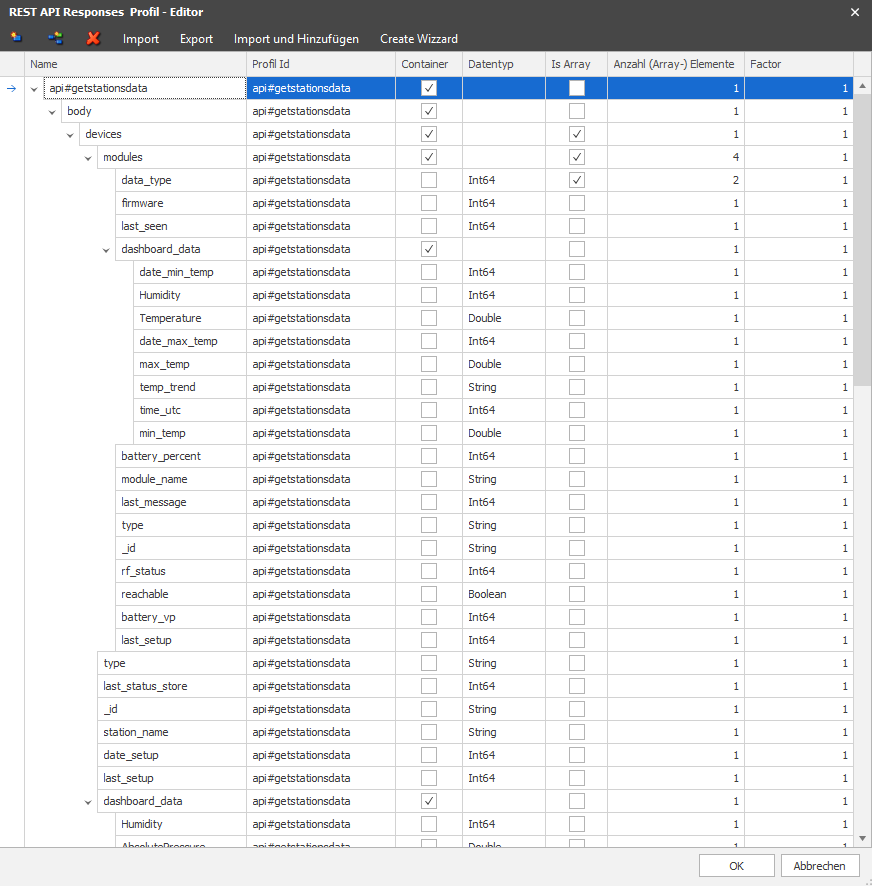Viewport: 872px width, 886px height.
Task: Enable Is Array for the Temperature row
Action: click(576, 318)
